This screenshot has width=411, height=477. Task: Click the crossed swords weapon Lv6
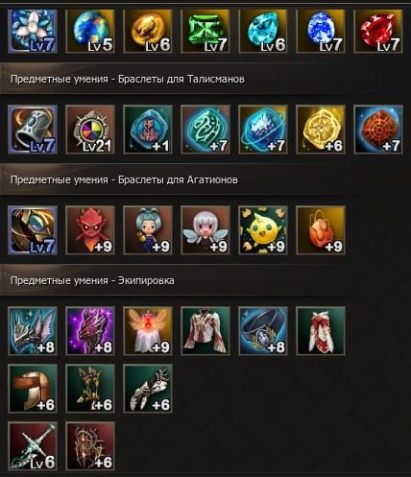tap(33, 446)
